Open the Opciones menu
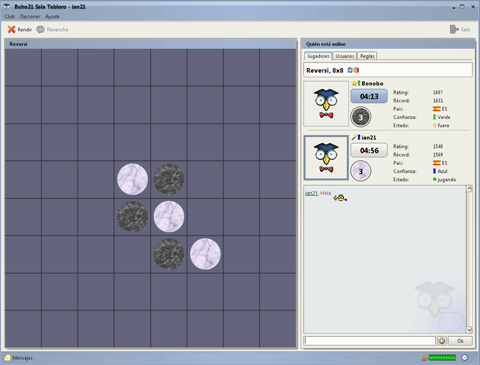The width and height of the screenshot is (480, 365). coord(30,16)
